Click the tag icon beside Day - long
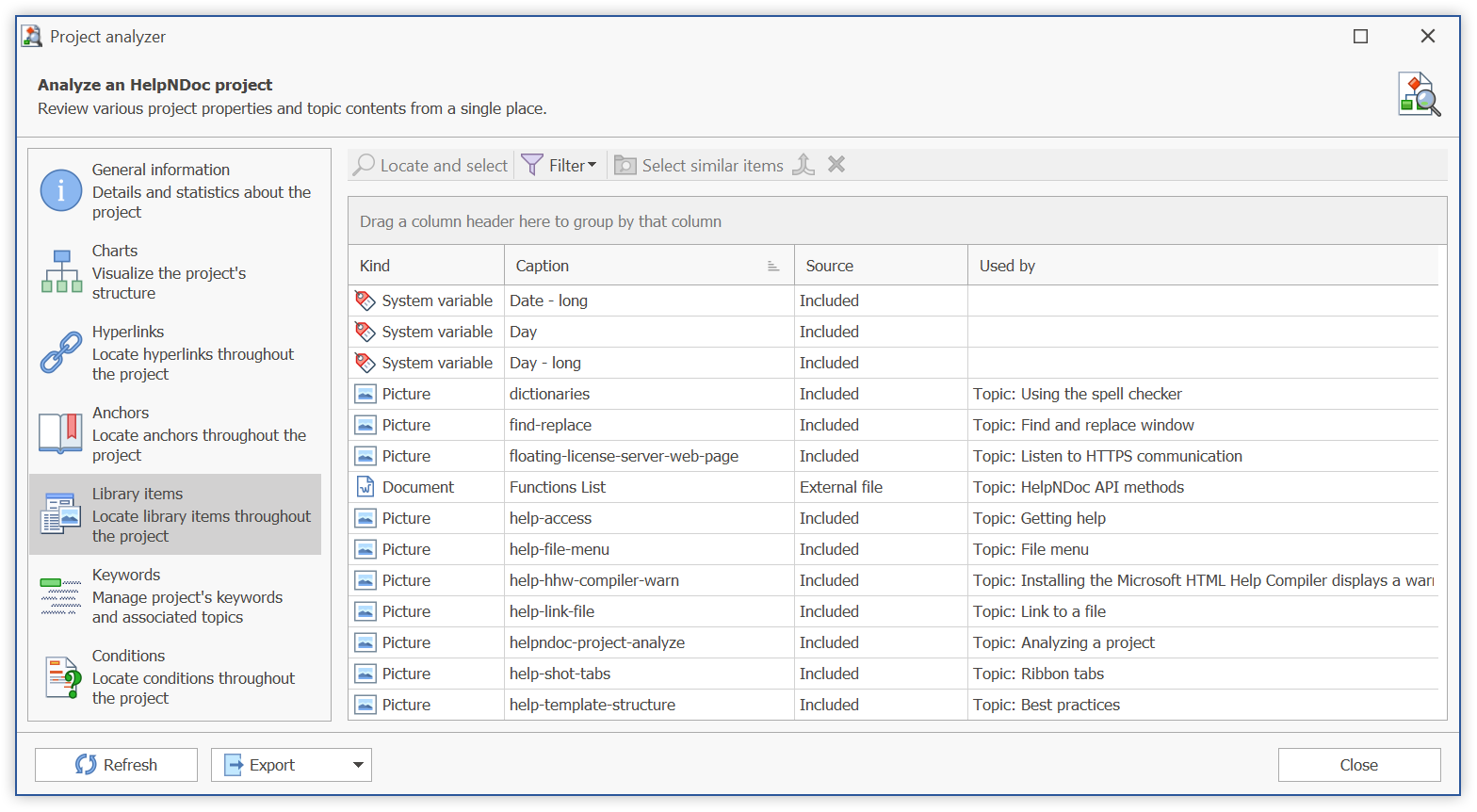The image size is (1477, 812). tap(365, 363)
